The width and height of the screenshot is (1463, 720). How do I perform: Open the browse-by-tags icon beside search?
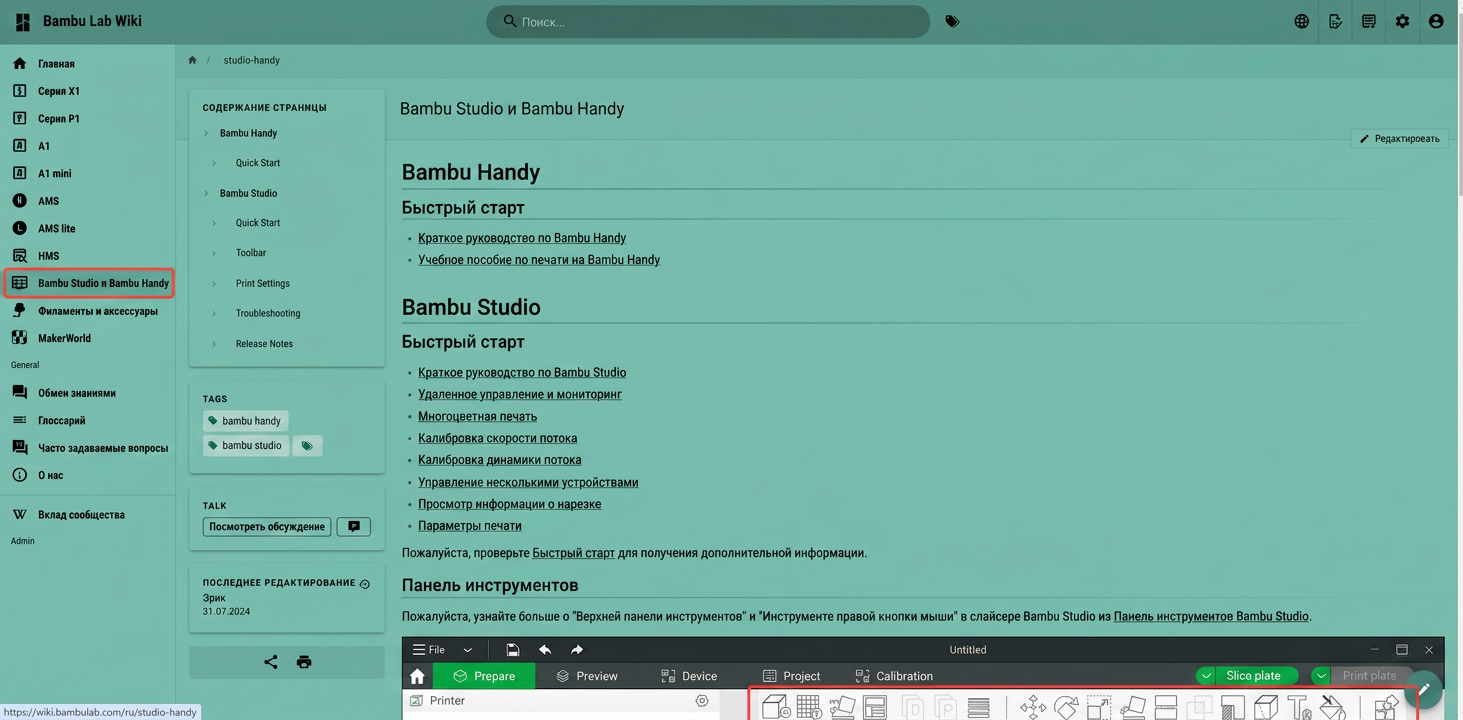pos(952,21)
